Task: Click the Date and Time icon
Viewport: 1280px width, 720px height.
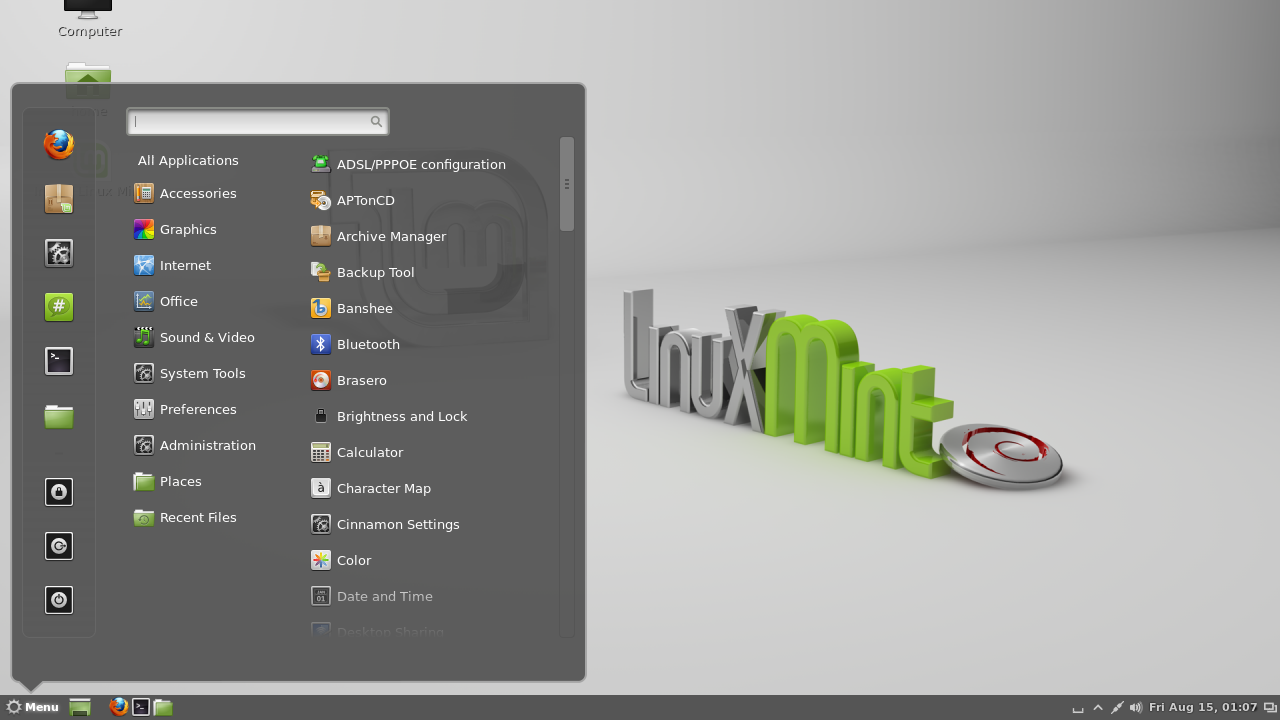Action: tap(321, 596)
